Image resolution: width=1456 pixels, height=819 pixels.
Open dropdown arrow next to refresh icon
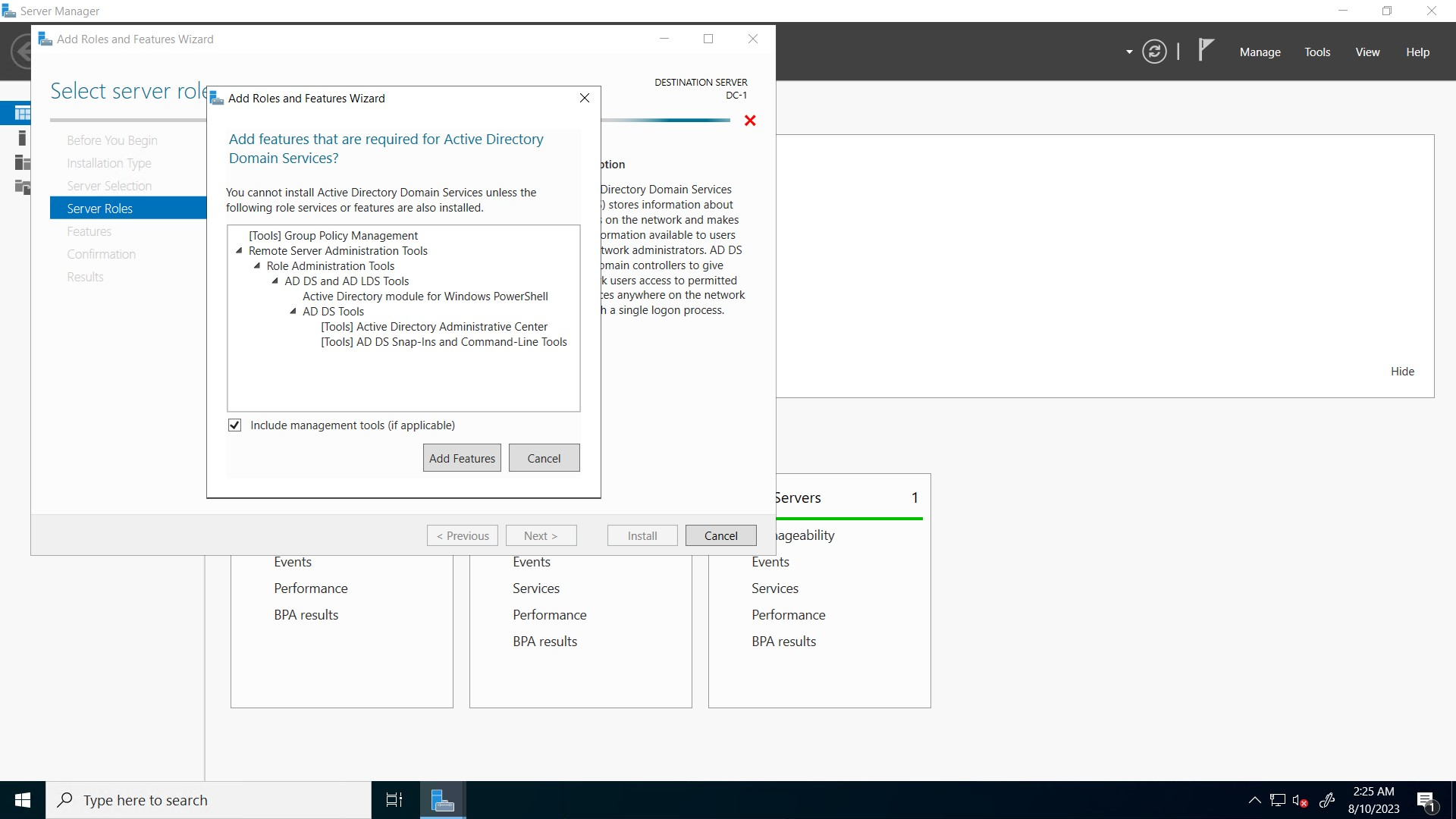(1129, 52)
